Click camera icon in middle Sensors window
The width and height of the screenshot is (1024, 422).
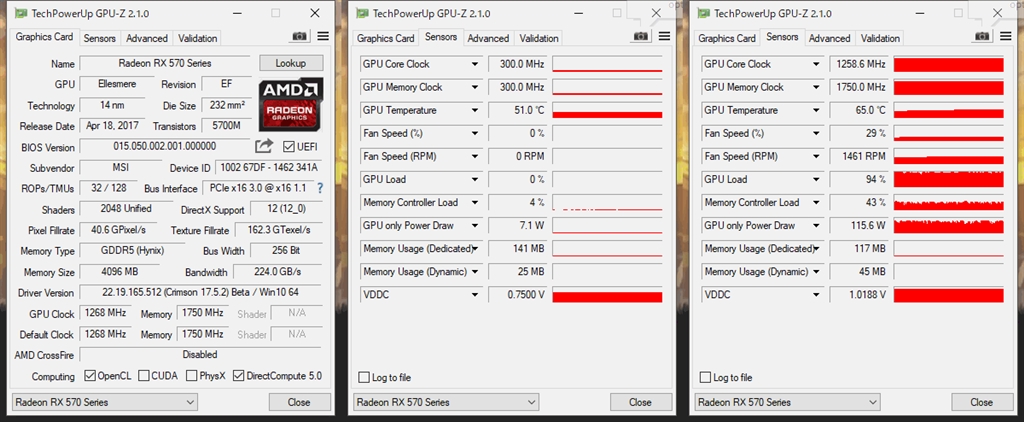[x=641, y=37]
